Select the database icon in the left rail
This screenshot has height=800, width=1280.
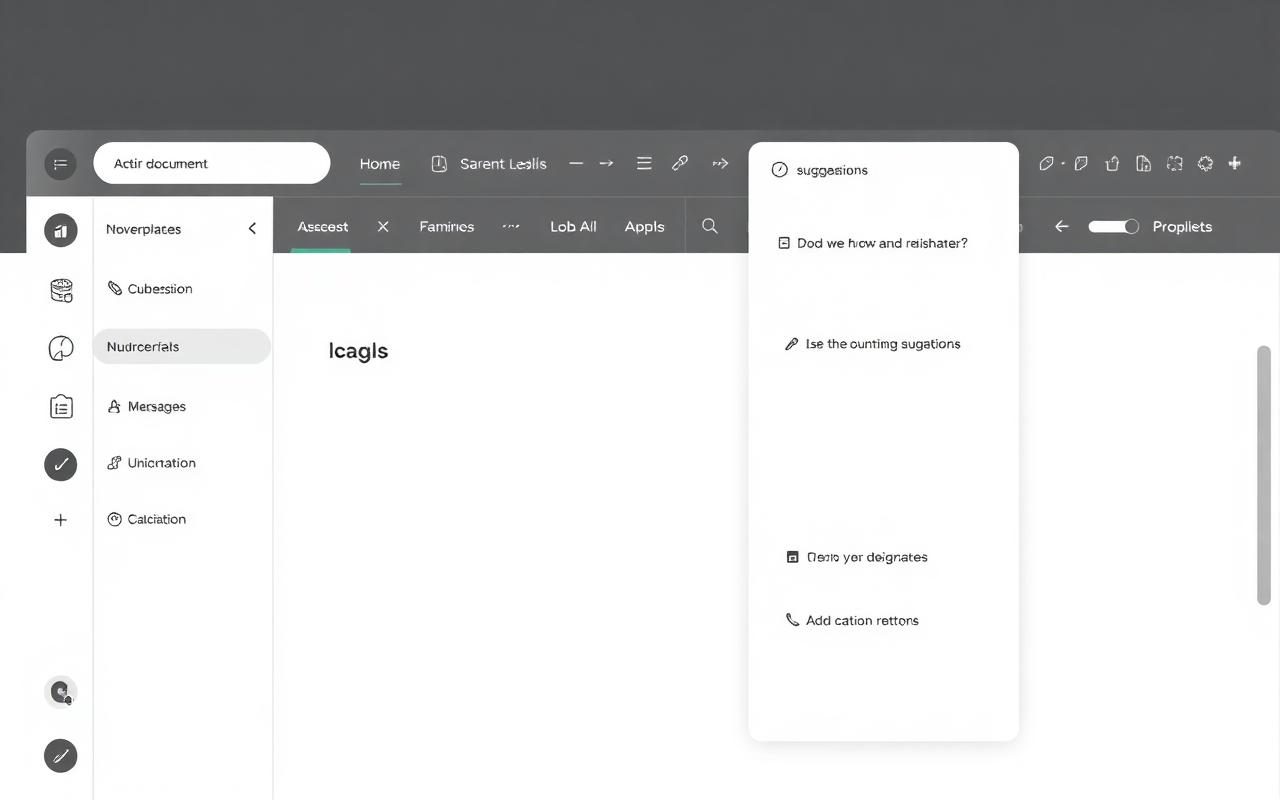[60, 290]
